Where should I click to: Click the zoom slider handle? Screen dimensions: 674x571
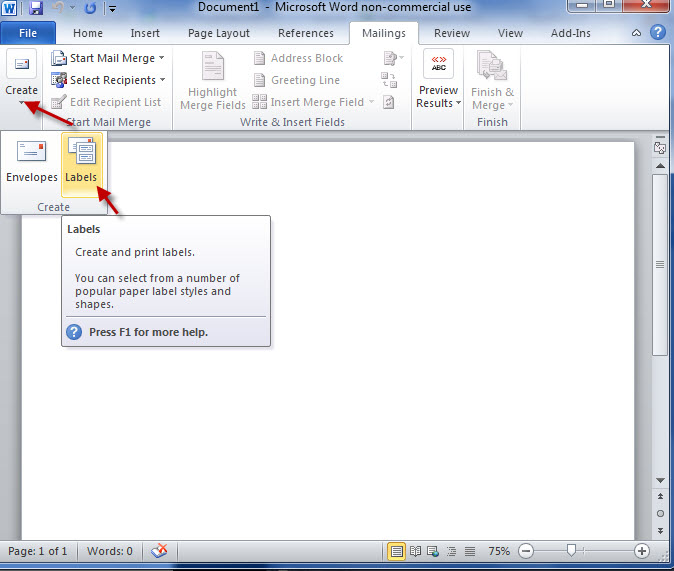click(x=571, y=550)
